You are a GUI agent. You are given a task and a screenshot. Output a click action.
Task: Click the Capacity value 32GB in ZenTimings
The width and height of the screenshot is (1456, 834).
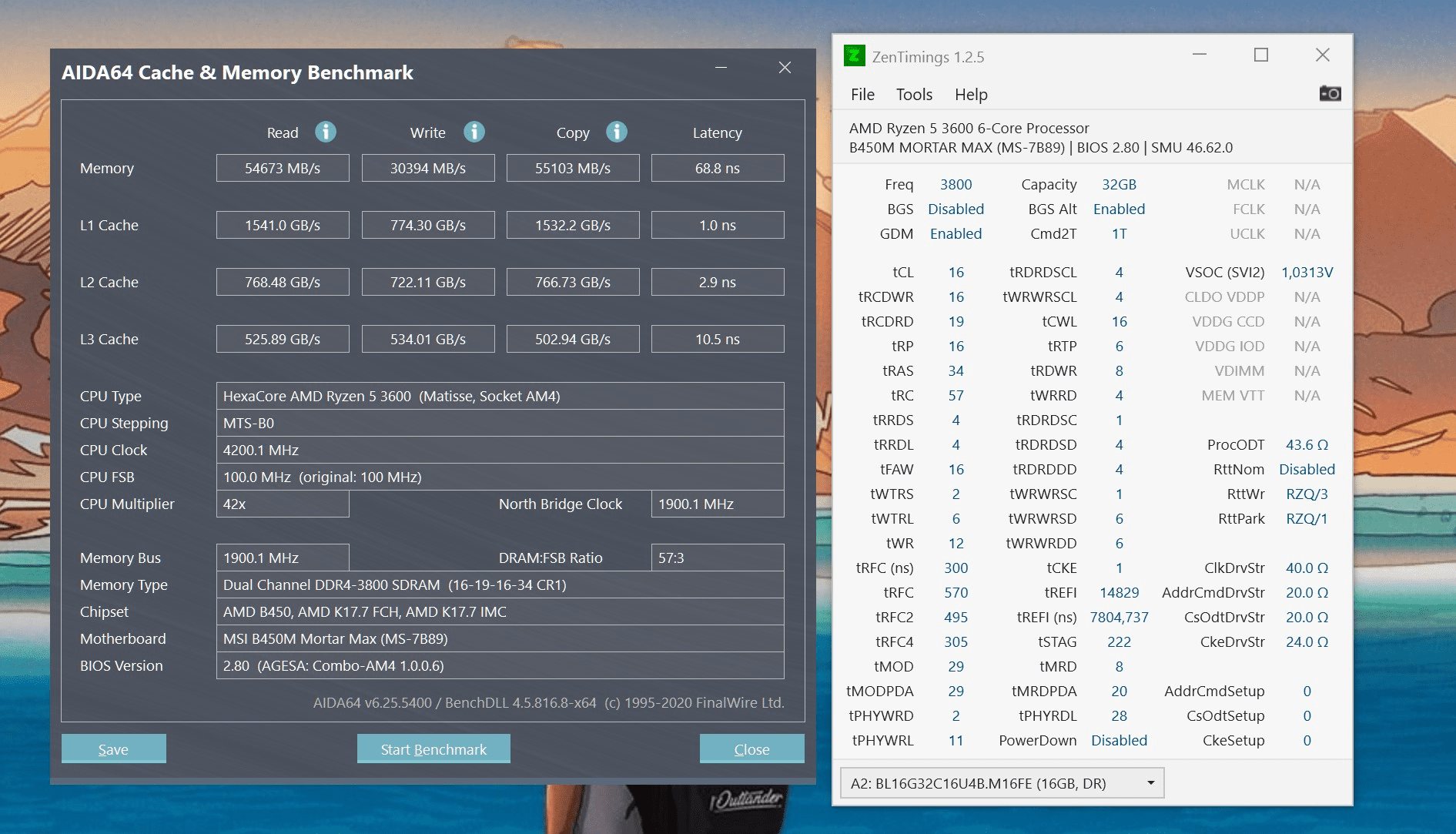click(x=1119, y=184)
